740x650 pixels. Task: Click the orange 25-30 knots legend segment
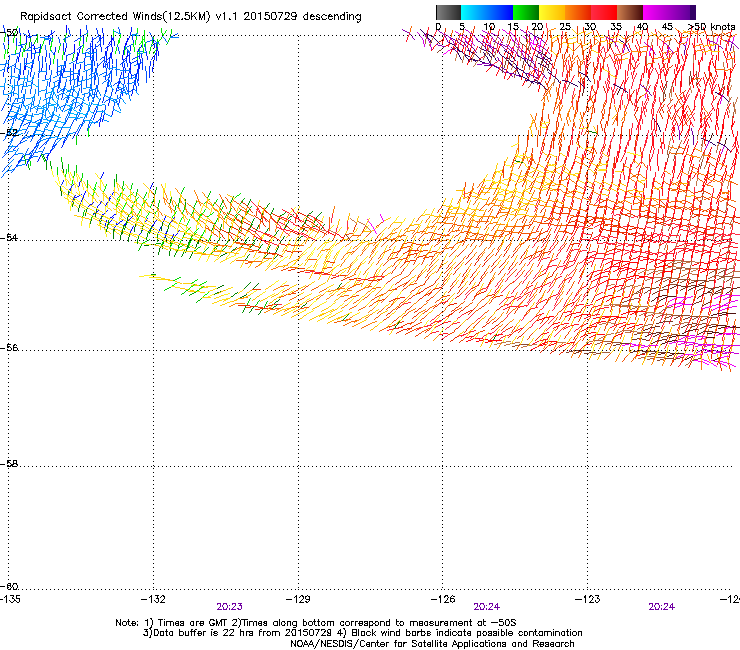578,12
